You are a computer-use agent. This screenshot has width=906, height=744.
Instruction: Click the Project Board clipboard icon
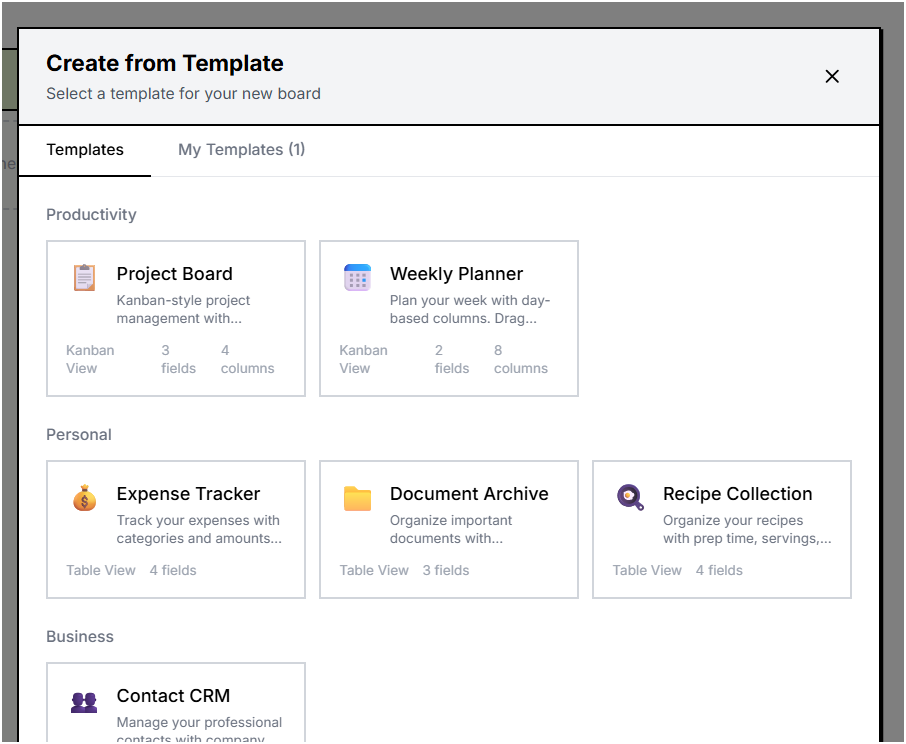[86, 277]
